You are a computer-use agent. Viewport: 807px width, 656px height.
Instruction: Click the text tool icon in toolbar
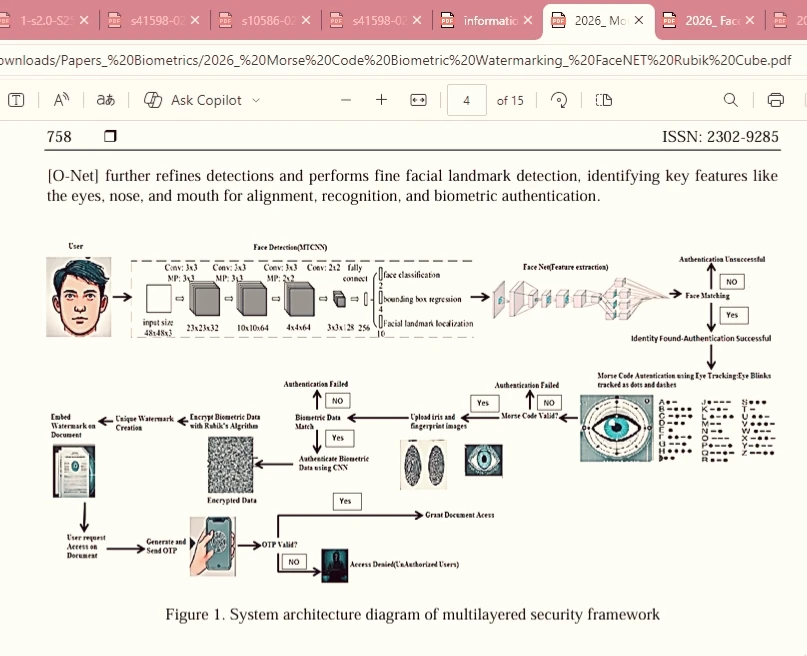pos(16,100)
